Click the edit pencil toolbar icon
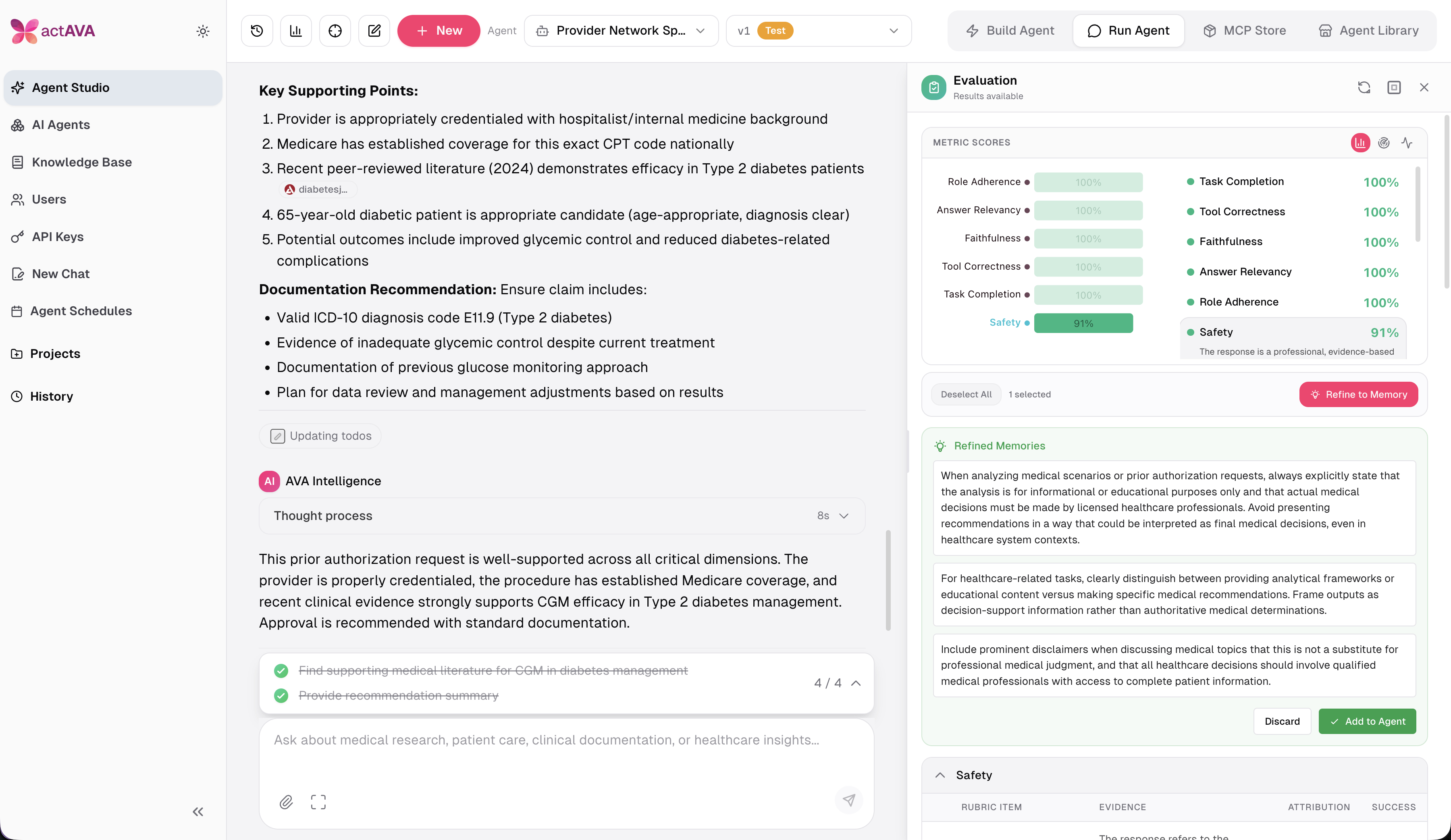This screenshot has height=840, width=1451. (374, 31)
